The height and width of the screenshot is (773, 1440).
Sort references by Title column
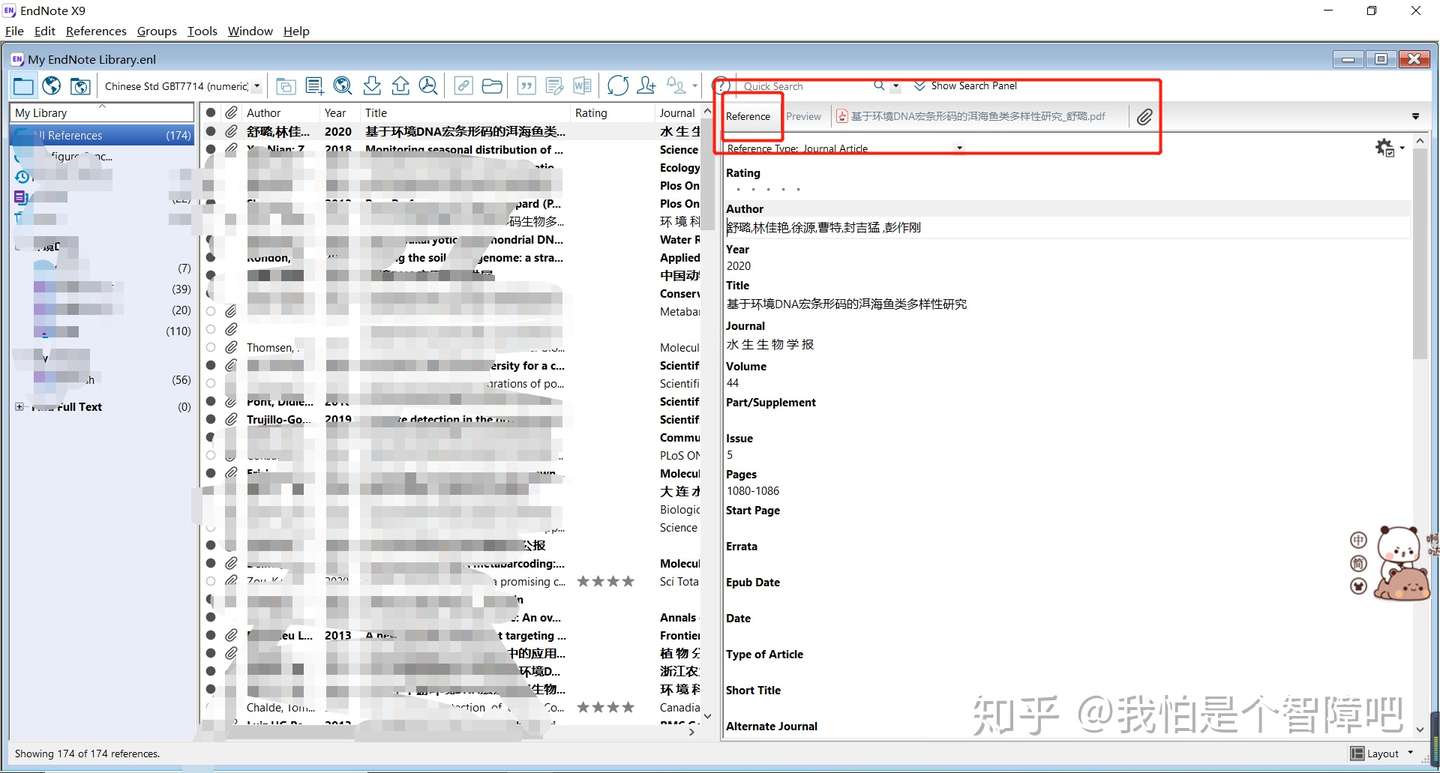click(x=465, y=113)
